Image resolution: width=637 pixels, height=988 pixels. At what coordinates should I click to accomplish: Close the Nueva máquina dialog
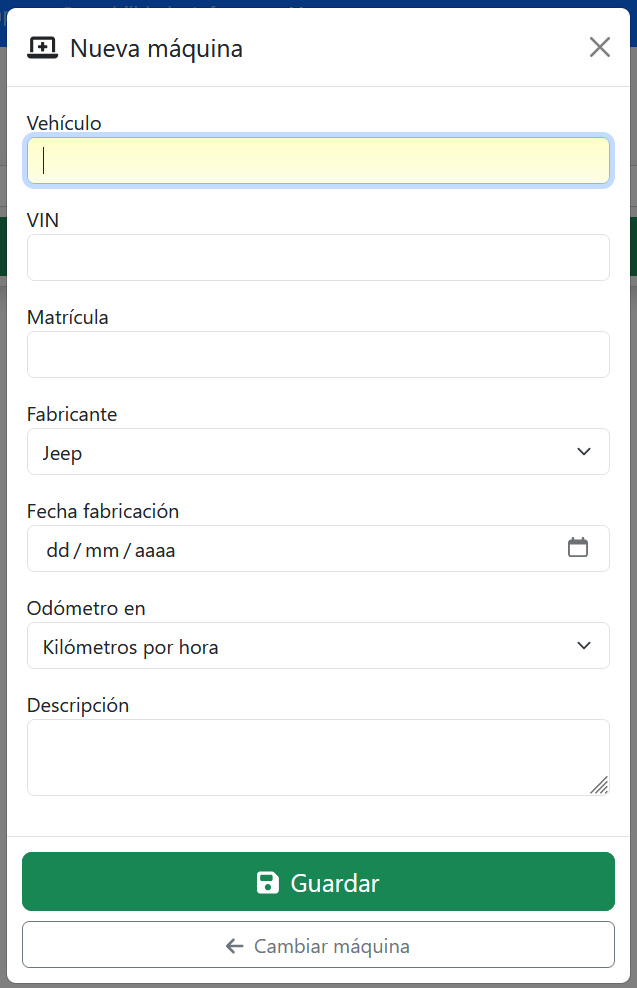click(599, 47)
